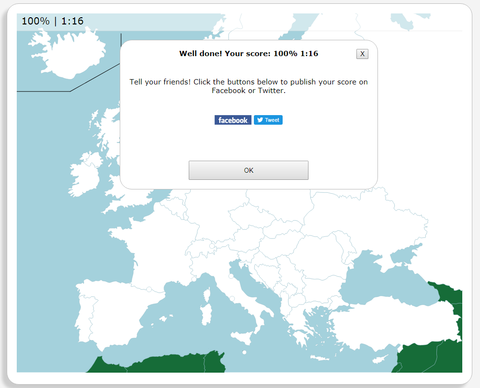Screen dimensions: 480x388
Task: Post score using the Tweet button
Action: [268, 120]
